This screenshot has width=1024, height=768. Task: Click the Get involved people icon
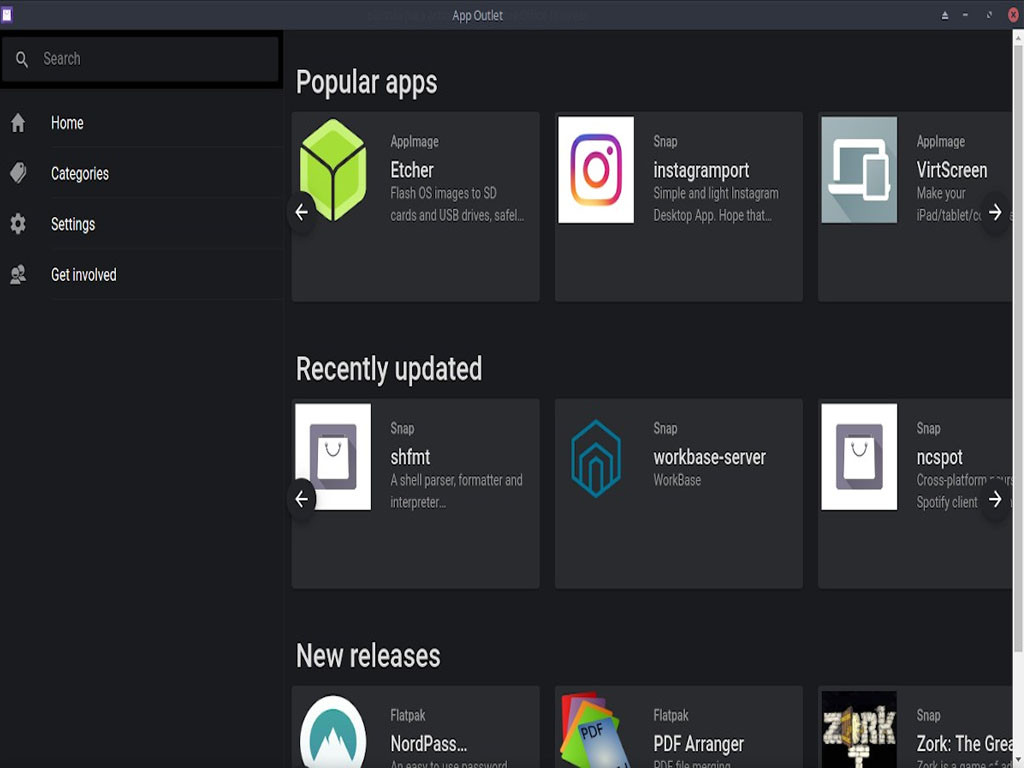[18, 274]
